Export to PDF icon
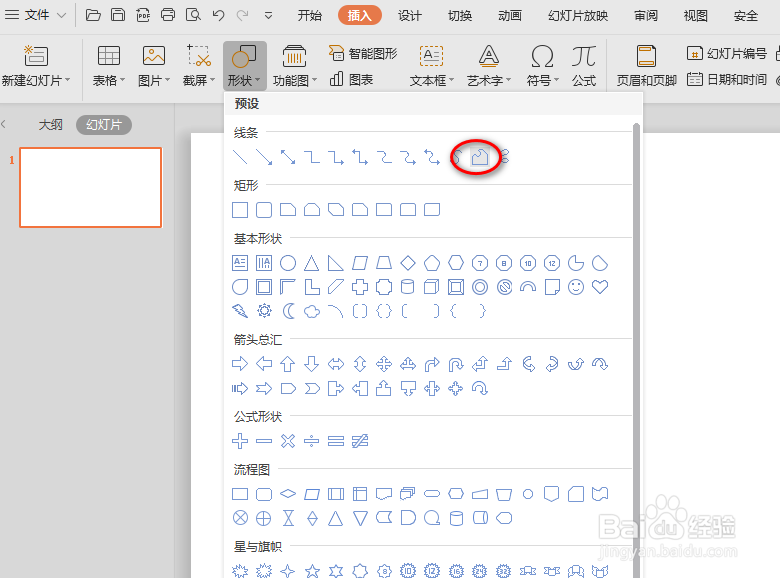The width and height of the screenshot is (780, 578). coord(143,15)
